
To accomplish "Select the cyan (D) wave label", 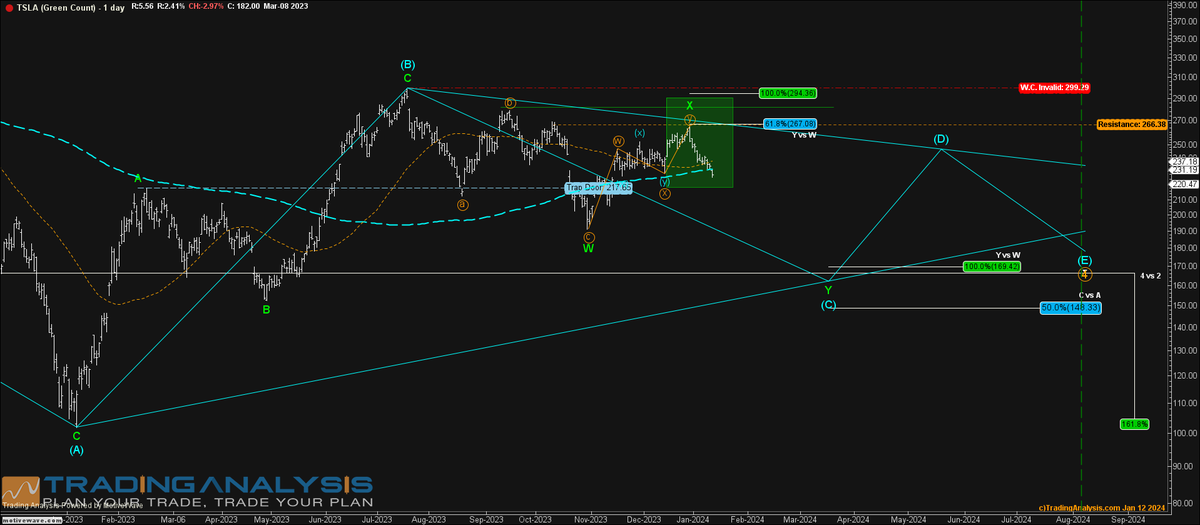I will (941, 139).
